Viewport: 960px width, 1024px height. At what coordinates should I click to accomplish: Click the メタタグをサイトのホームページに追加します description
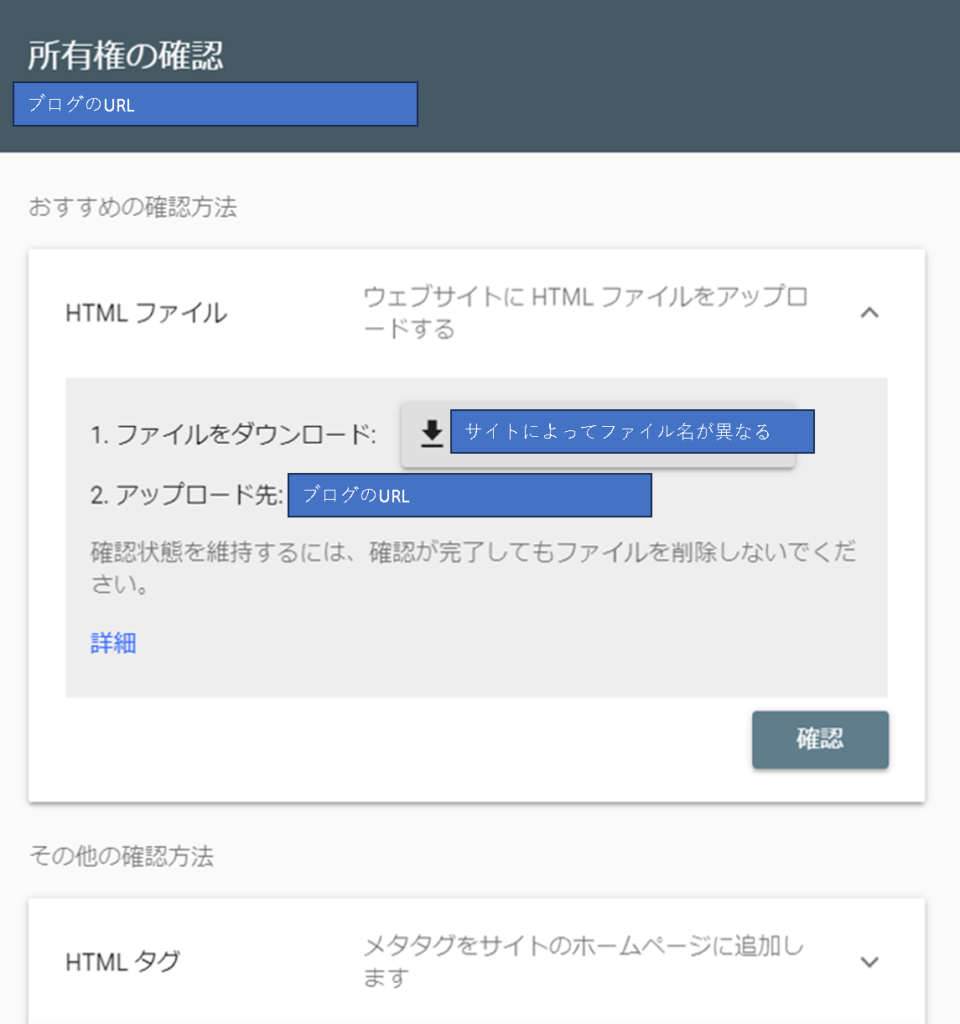582,962
